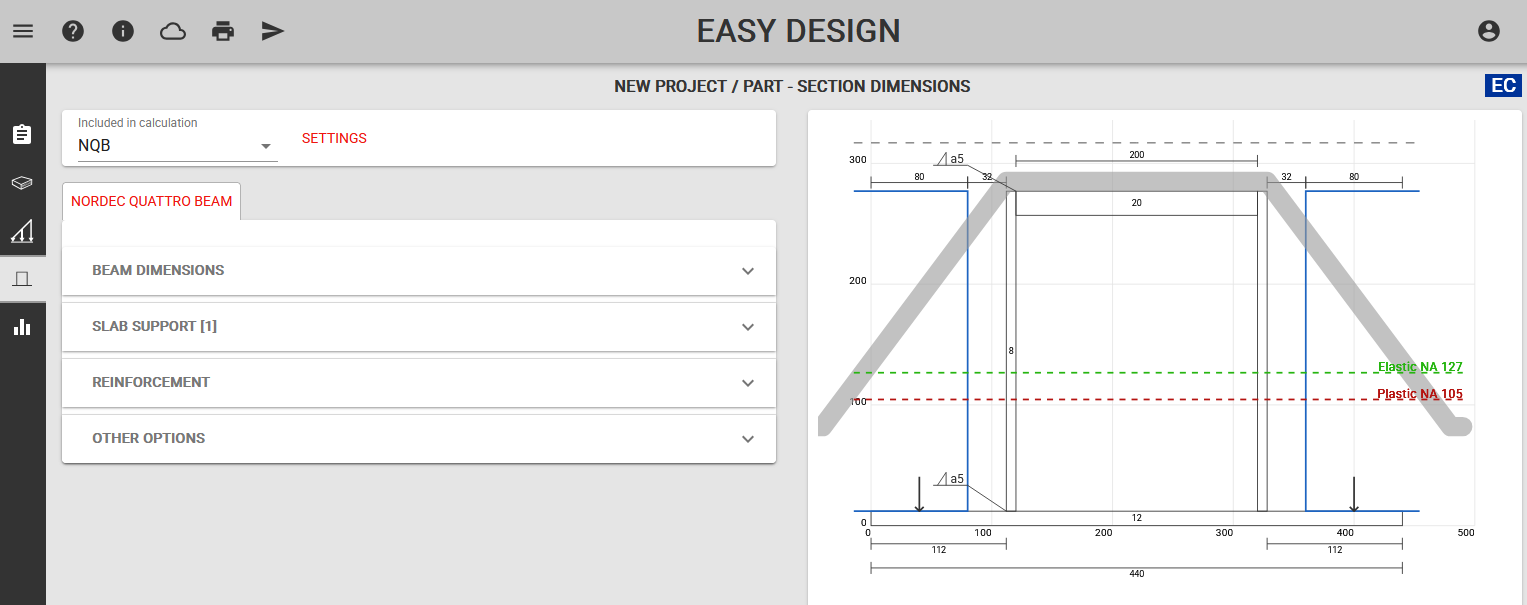The height and width of the screenshot is (605, 1527).
Task: Open the print icon
Action: pyautogui.click(x=222, y=31)
